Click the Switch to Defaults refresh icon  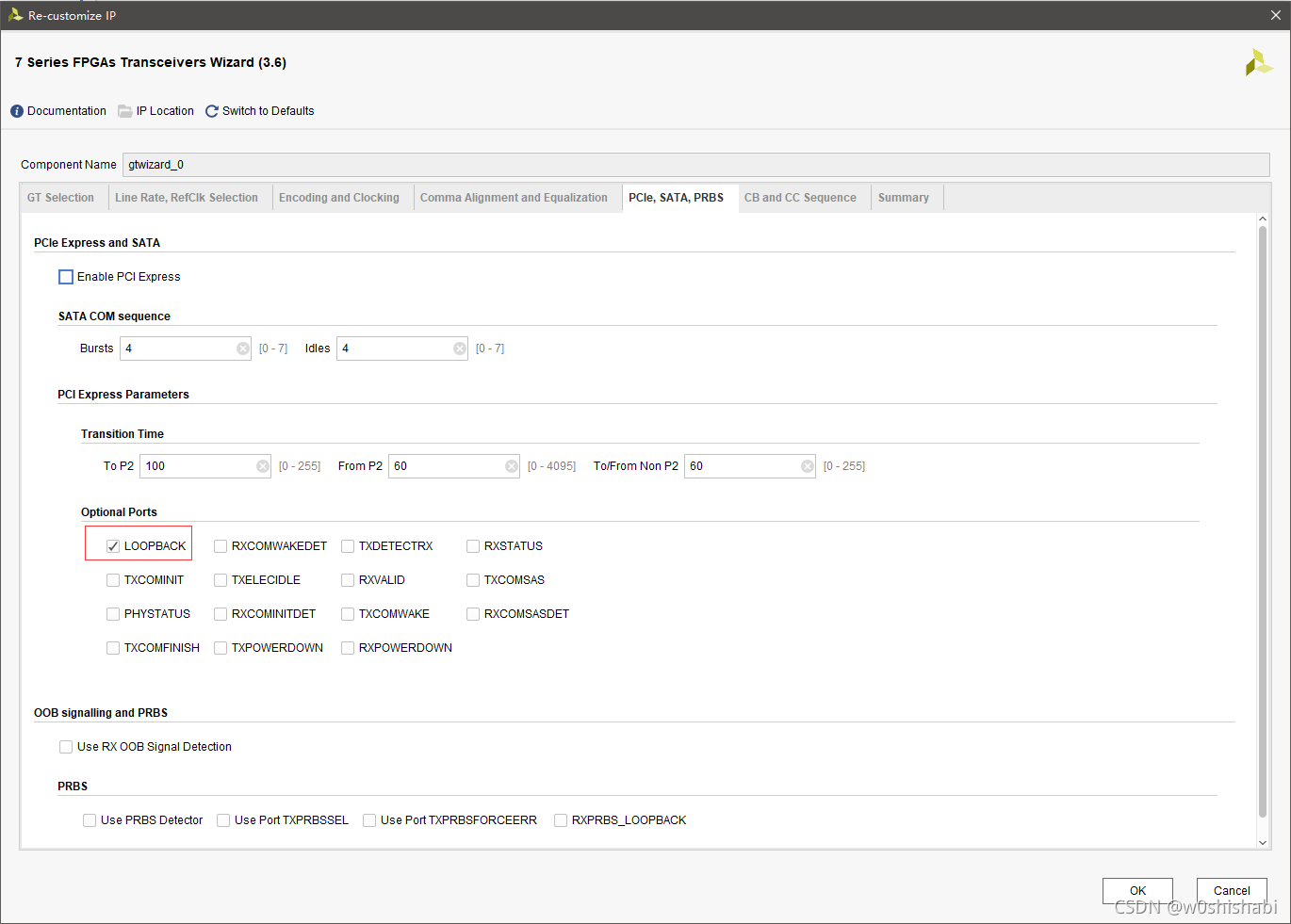pos(212,111)
